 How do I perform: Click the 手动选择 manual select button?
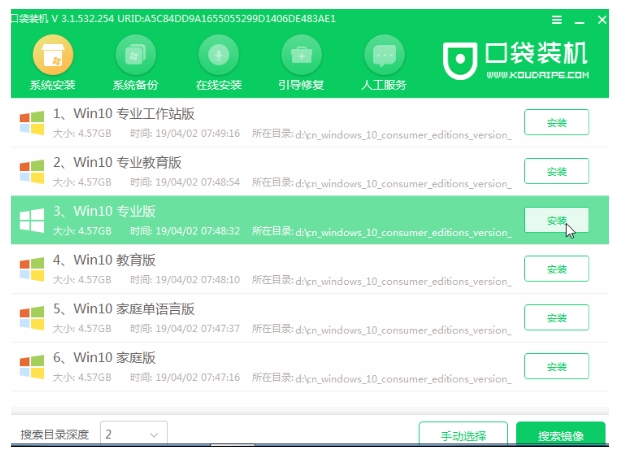coord(463,434)
